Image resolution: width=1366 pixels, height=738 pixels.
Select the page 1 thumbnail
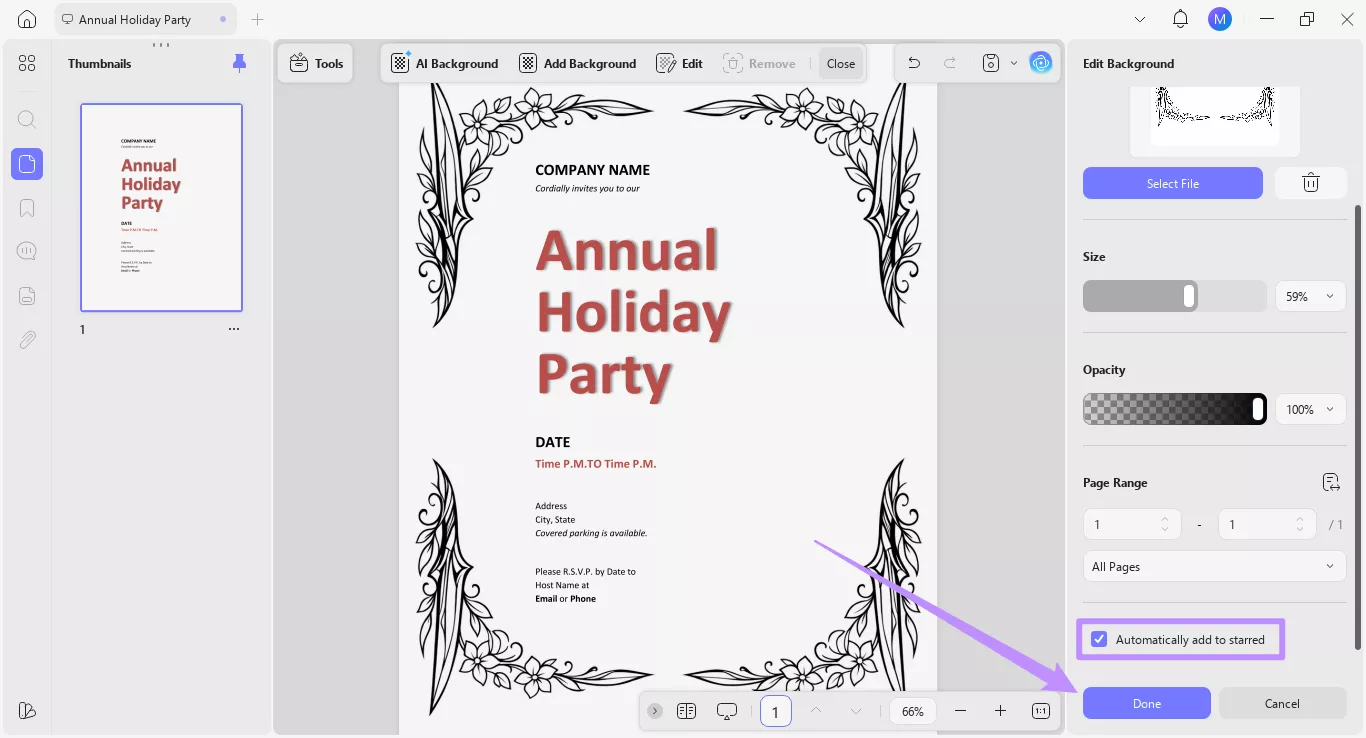click(161, 207)
